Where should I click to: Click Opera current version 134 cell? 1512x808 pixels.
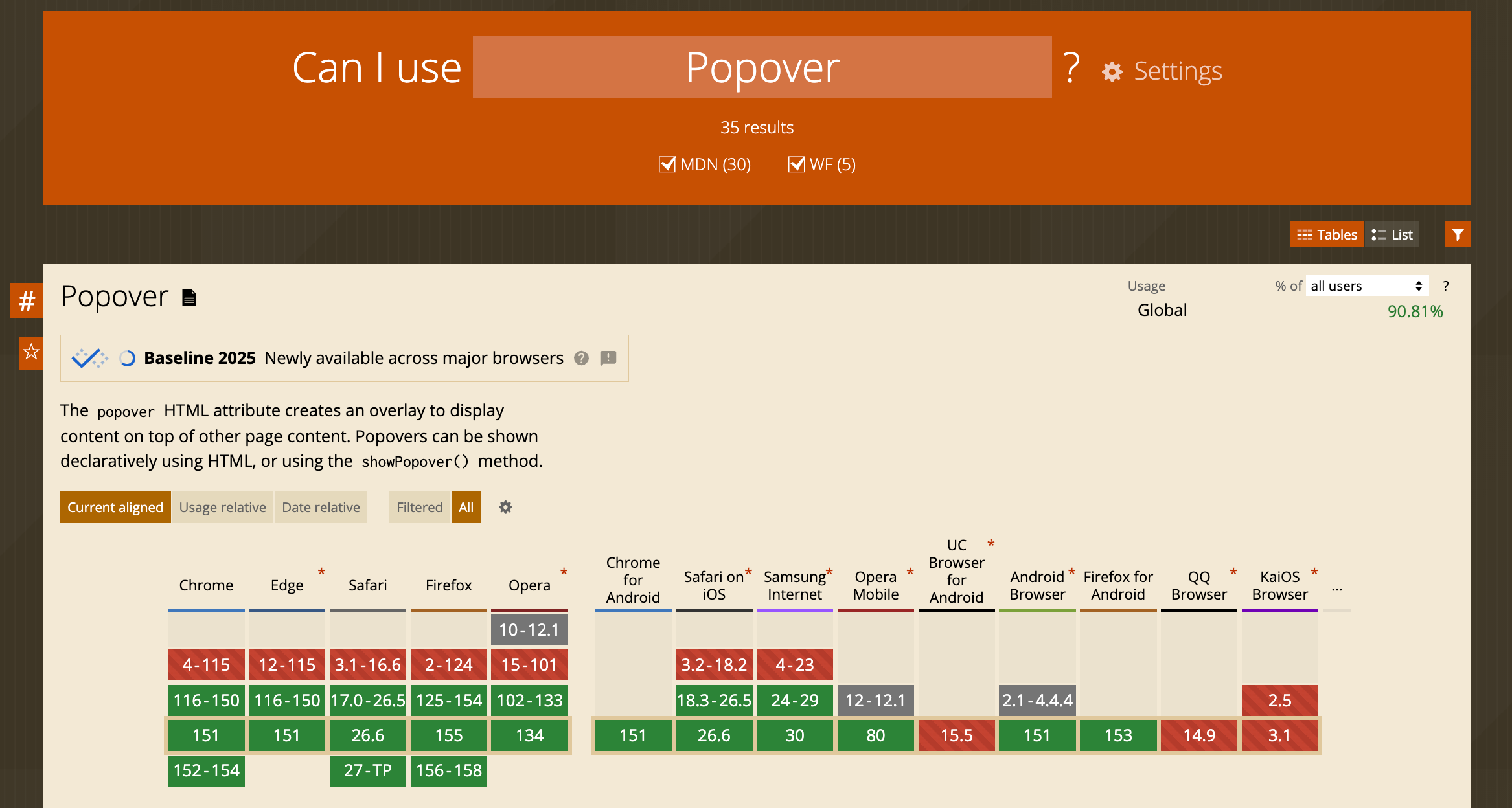point(529,735)
